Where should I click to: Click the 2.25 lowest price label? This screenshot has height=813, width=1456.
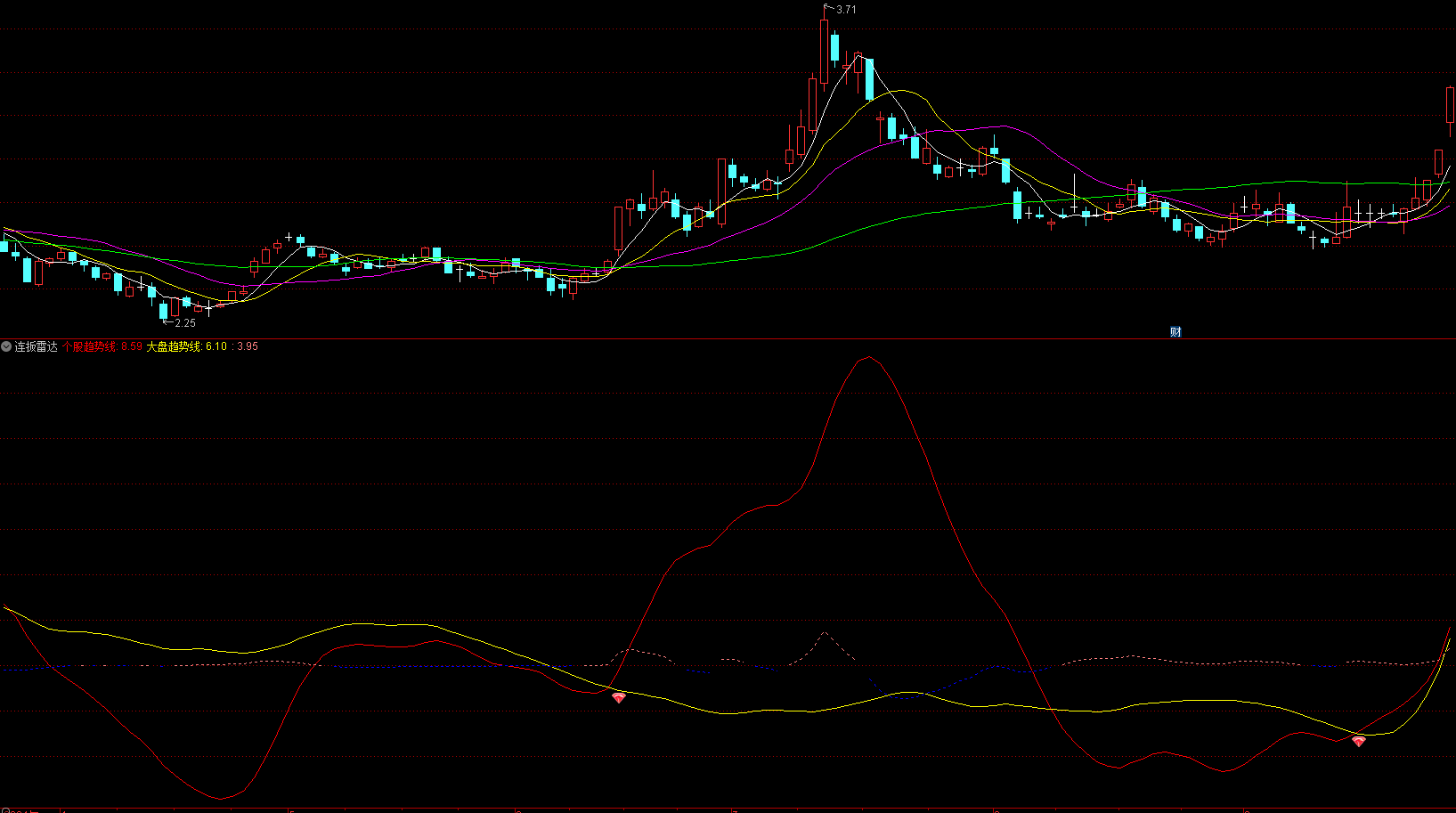tap(184, 323)
